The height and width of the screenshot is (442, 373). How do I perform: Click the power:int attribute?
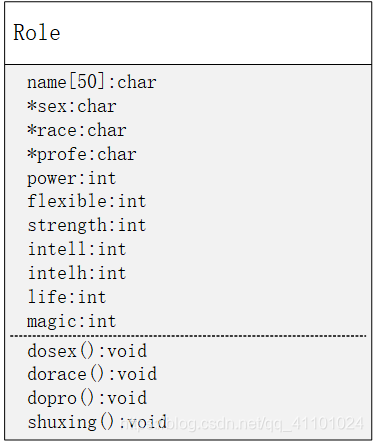click(x=72, y=178)
